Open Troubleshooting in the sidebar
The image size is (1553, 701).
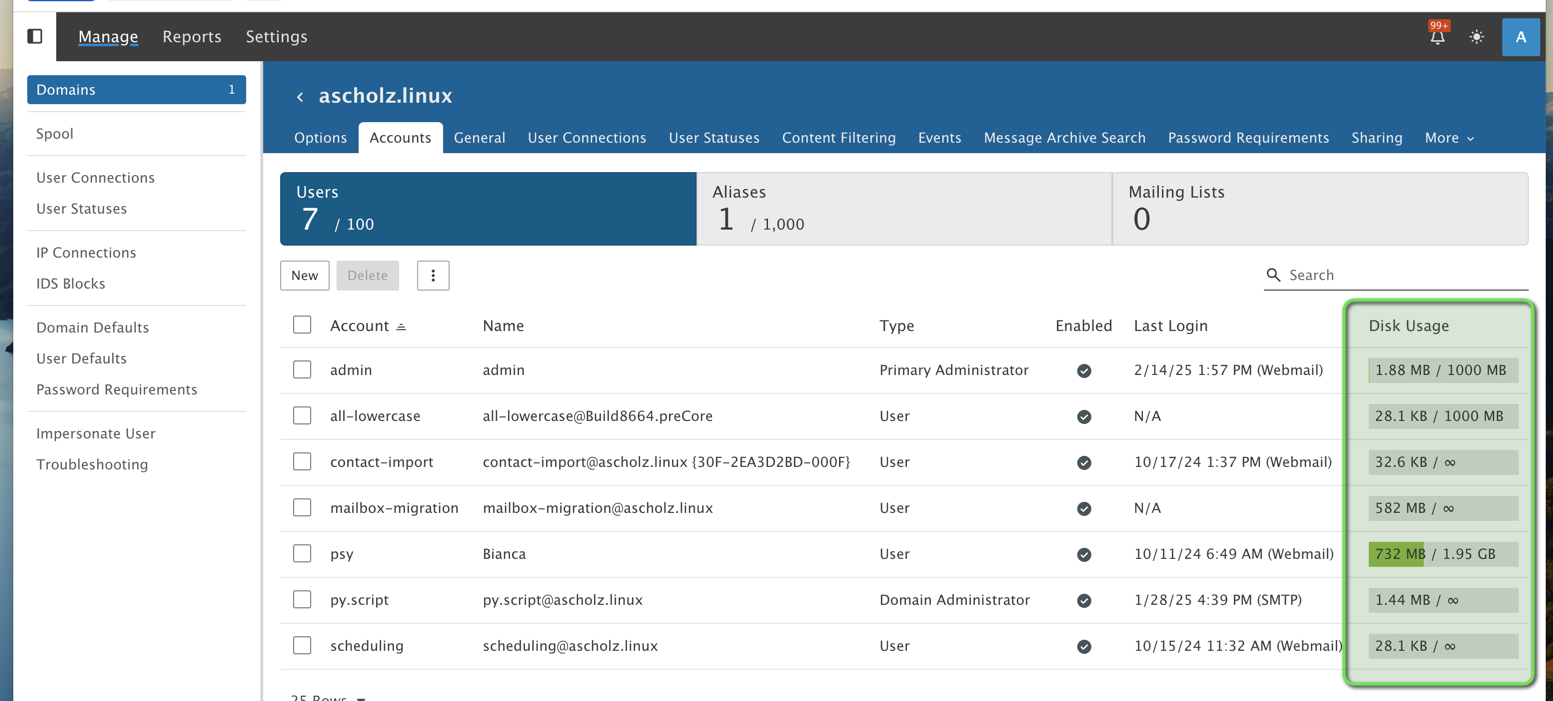(x=92, y=465)
